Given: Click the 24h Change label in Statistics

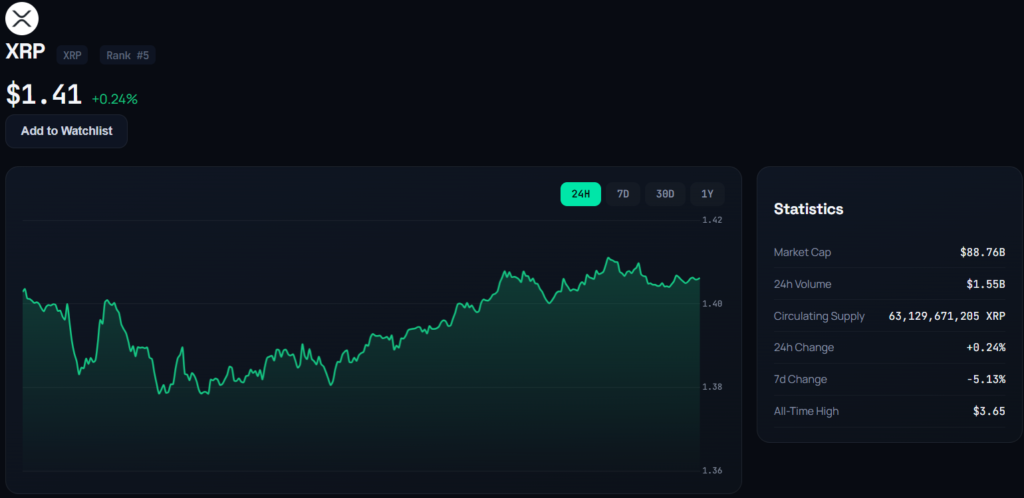Looking at the screenshot, I should click(x=804, y=347).
